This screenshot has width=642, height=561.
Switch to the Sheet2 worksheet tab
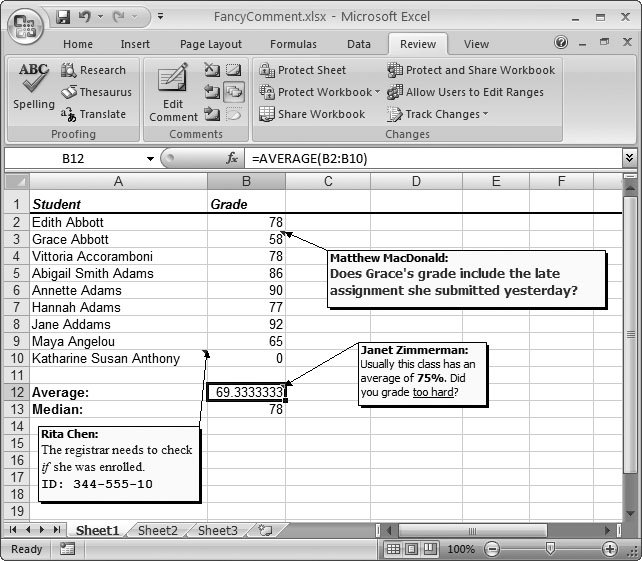(157, 531)
